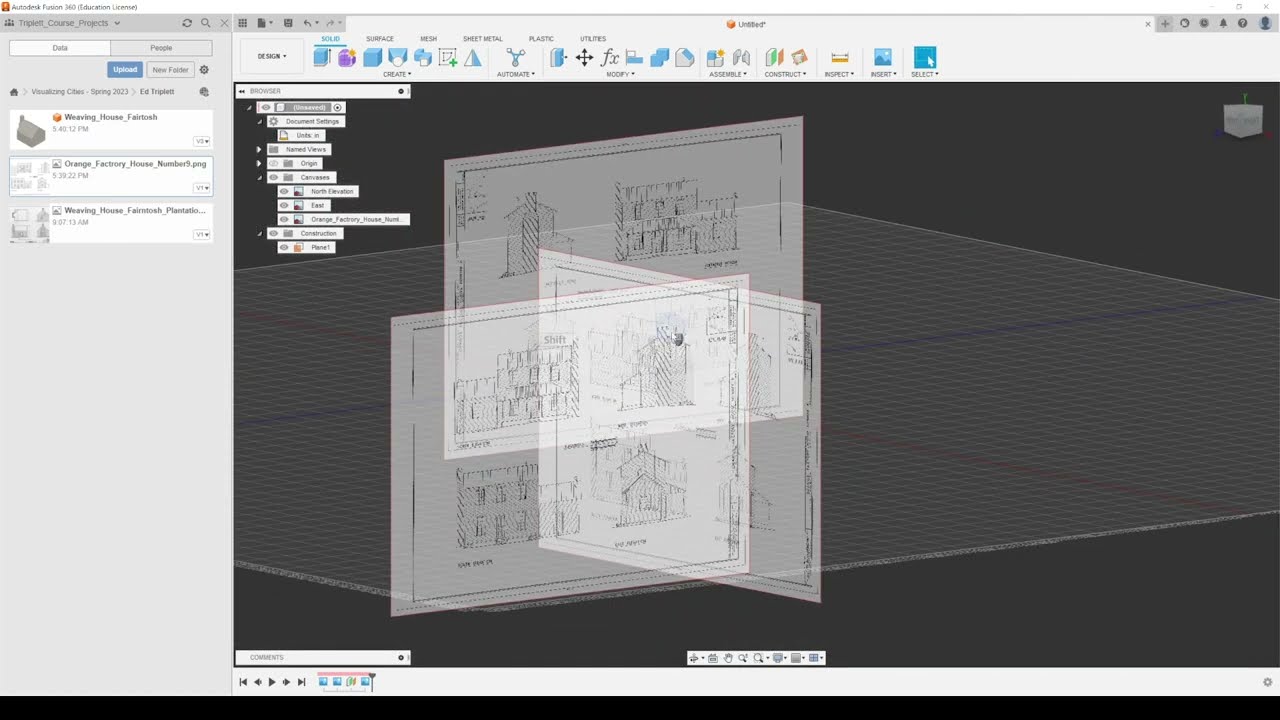This screenshot has height=720, width=1280.
Task: Open the MODIFY dropdown menu
Action: click(x=620, y=74)
